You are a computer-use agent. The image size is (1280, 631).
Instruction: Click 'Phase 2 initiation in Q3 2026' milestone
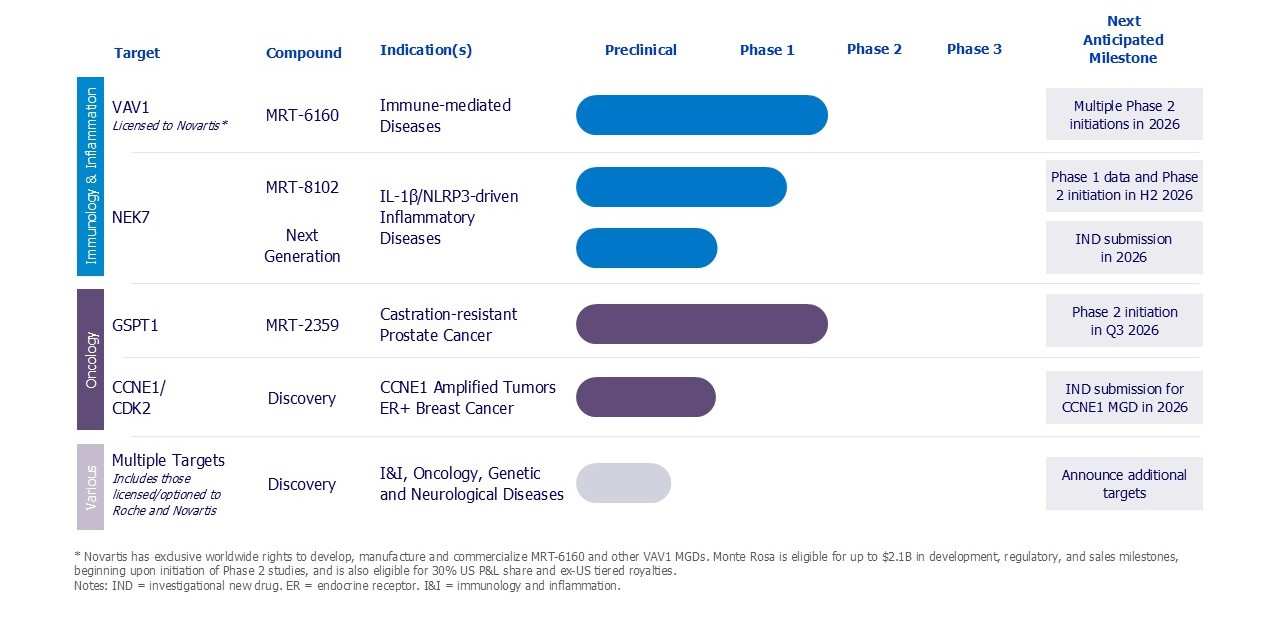(1124, 321)
